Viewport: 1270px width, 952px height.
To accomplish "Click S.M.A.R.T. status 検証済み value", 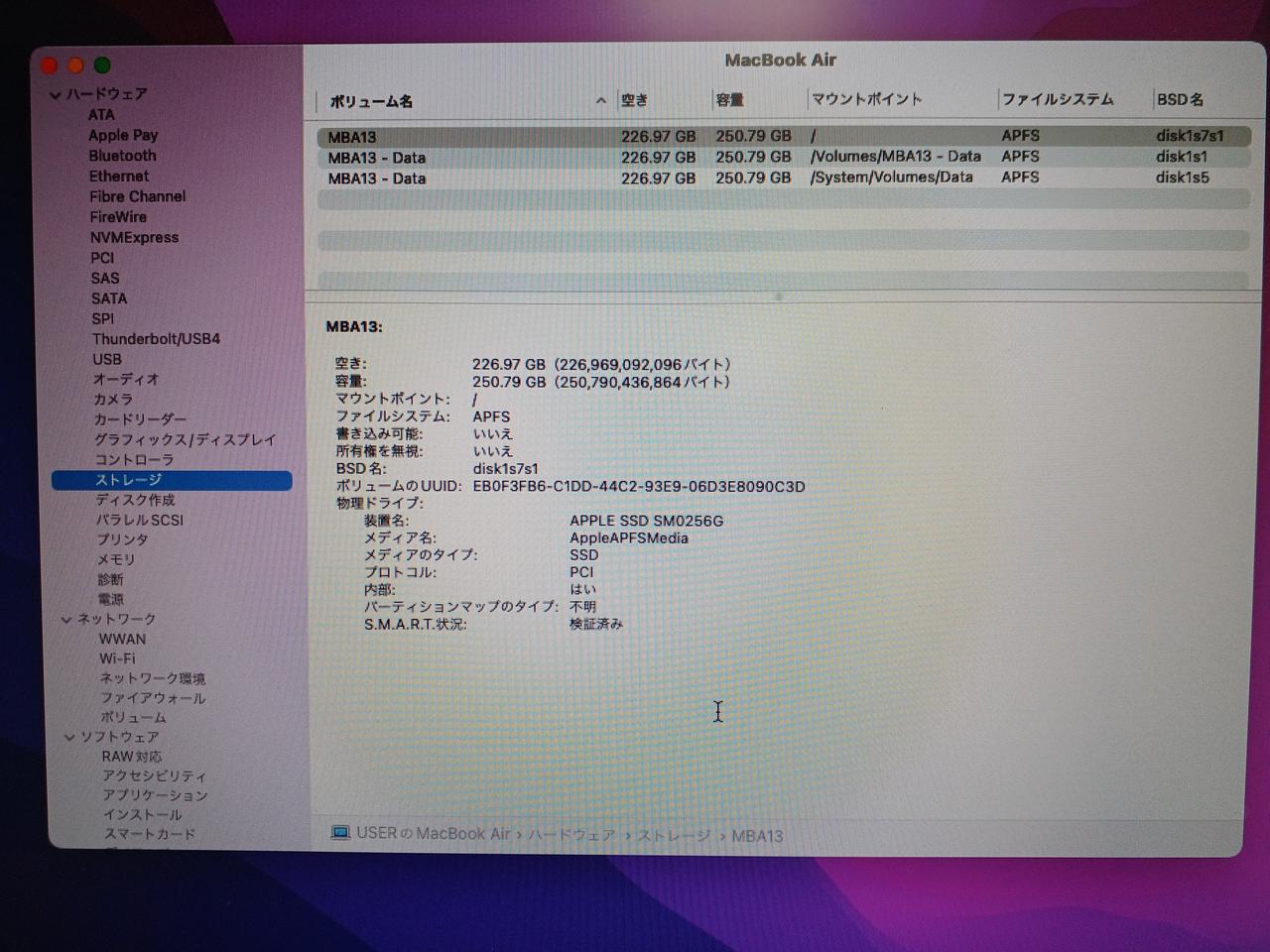I will pos(595,625).
